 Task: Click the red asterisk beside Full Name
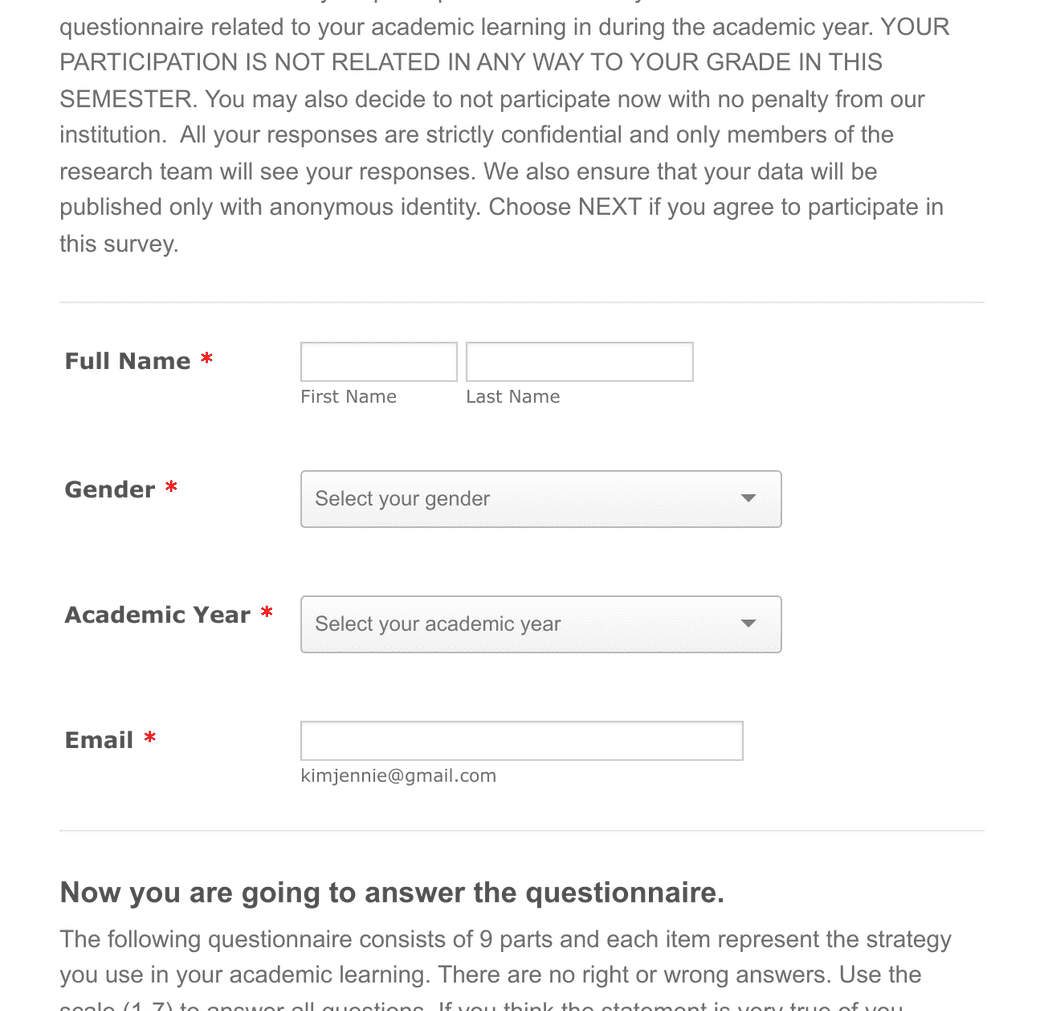(x=206, y=360)
